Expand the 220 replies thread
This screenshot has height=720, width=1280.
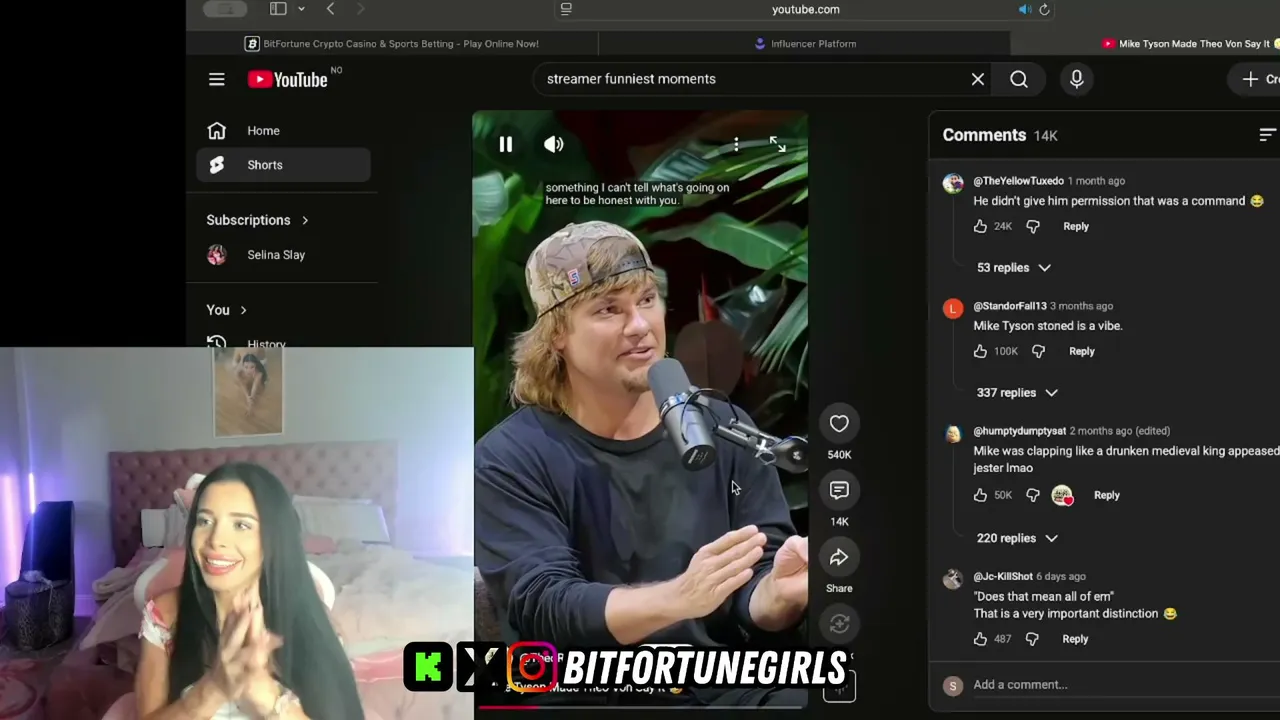click(x=1017, y=538)
